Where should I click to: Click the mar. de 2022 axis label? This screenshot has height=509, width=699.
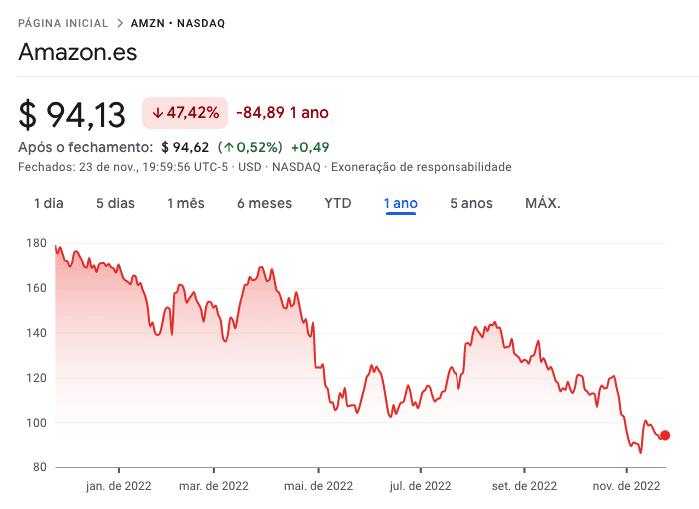point(214,486)
